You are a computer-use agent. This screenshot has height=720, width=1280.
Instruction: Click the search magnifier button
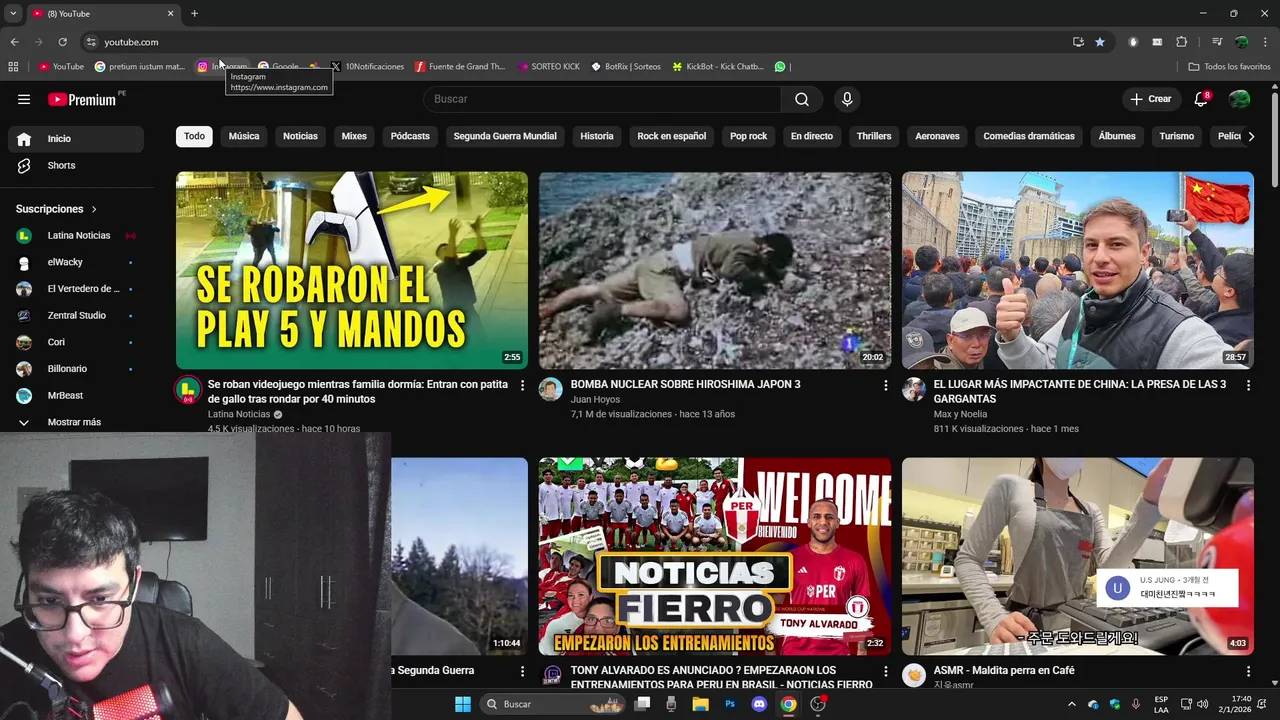pyautogui.click(x=802, y=99)
